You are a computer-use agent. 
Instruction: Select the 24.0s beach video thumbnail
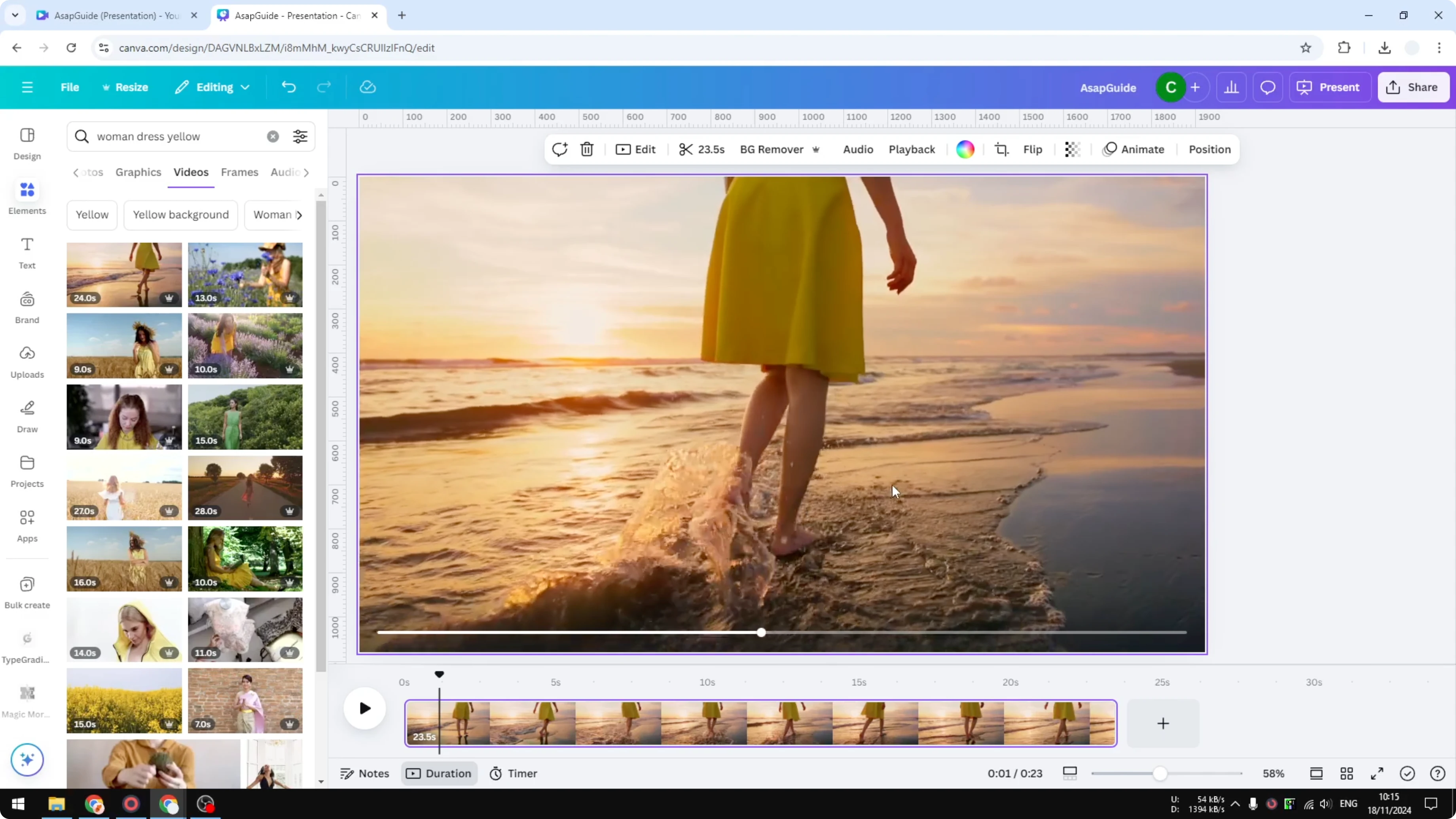[x=124, y=275]
